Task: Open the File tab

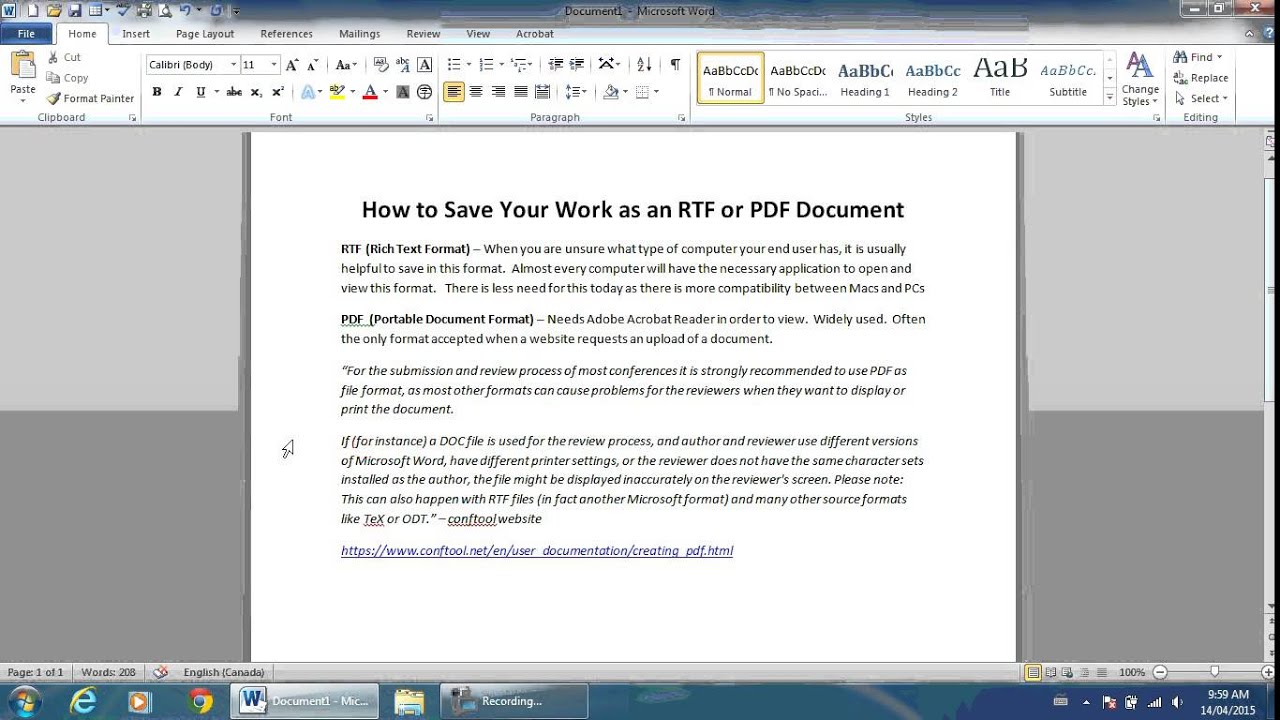Action: 26,33
